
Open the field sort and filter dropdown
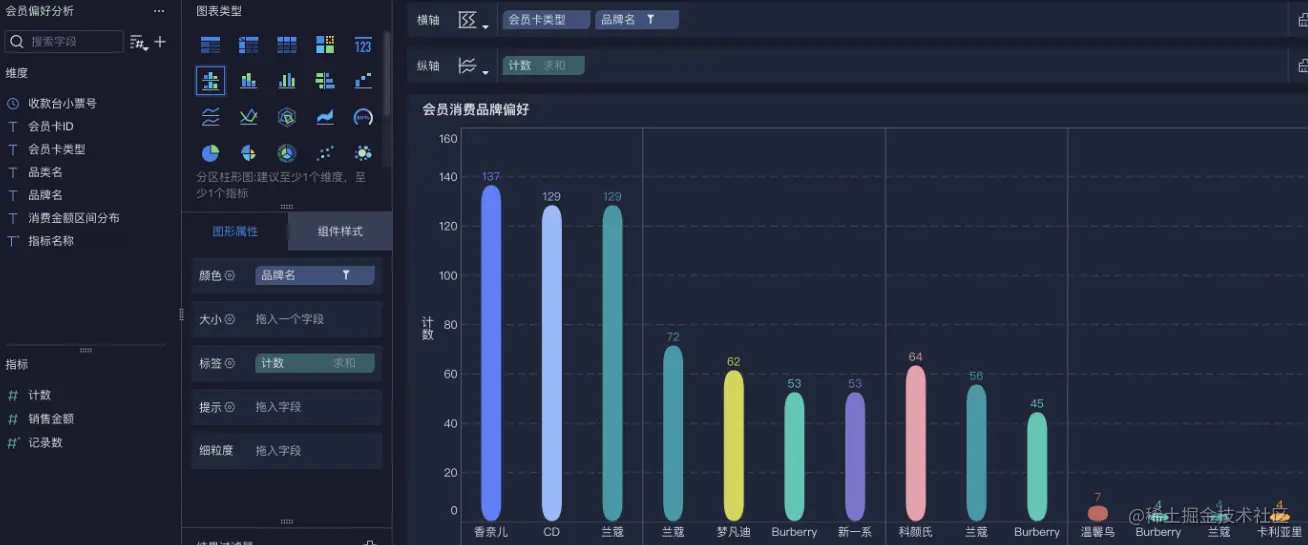click(x=139, y=42)
